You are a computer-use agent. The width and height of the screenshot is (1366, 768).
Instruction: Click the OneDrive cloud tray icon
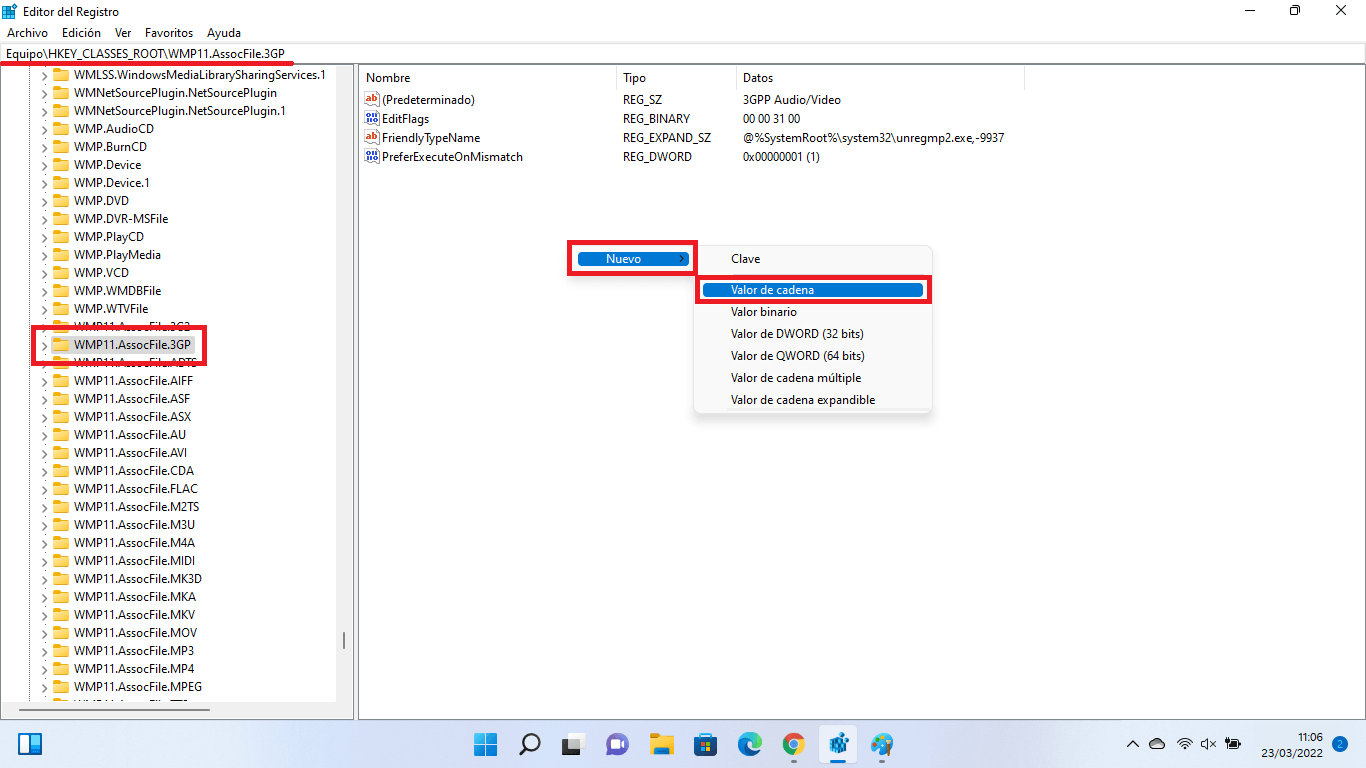point(1157,744)
